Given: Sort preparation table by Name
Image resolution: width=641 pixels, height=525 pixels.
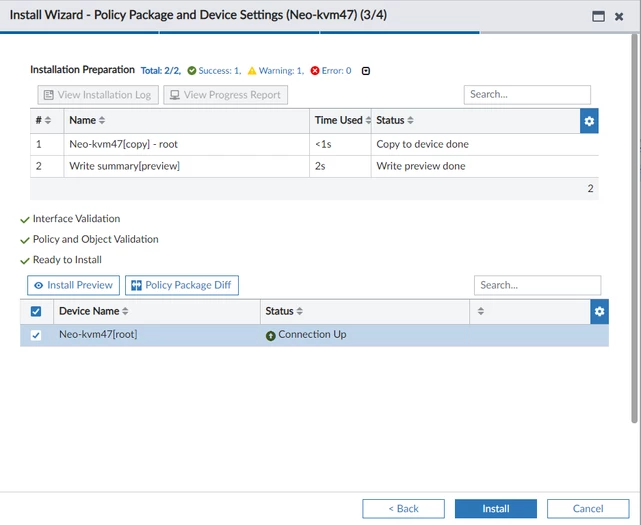Looking at the screenshot, I should tap(102, 120).
